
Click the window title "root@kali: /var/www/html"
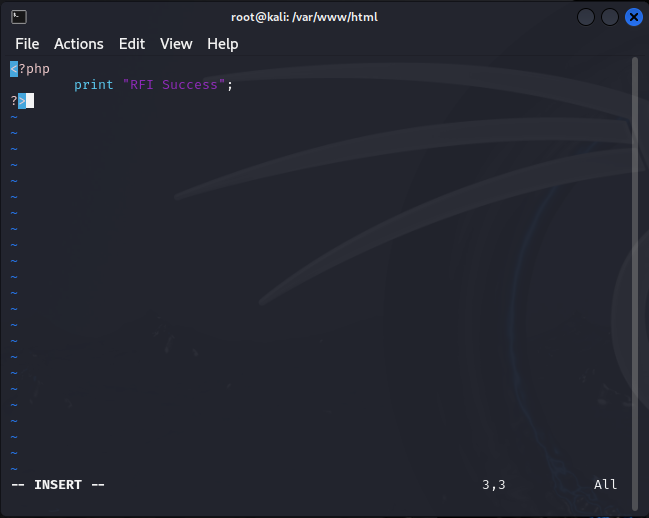[x=304, y=17]
